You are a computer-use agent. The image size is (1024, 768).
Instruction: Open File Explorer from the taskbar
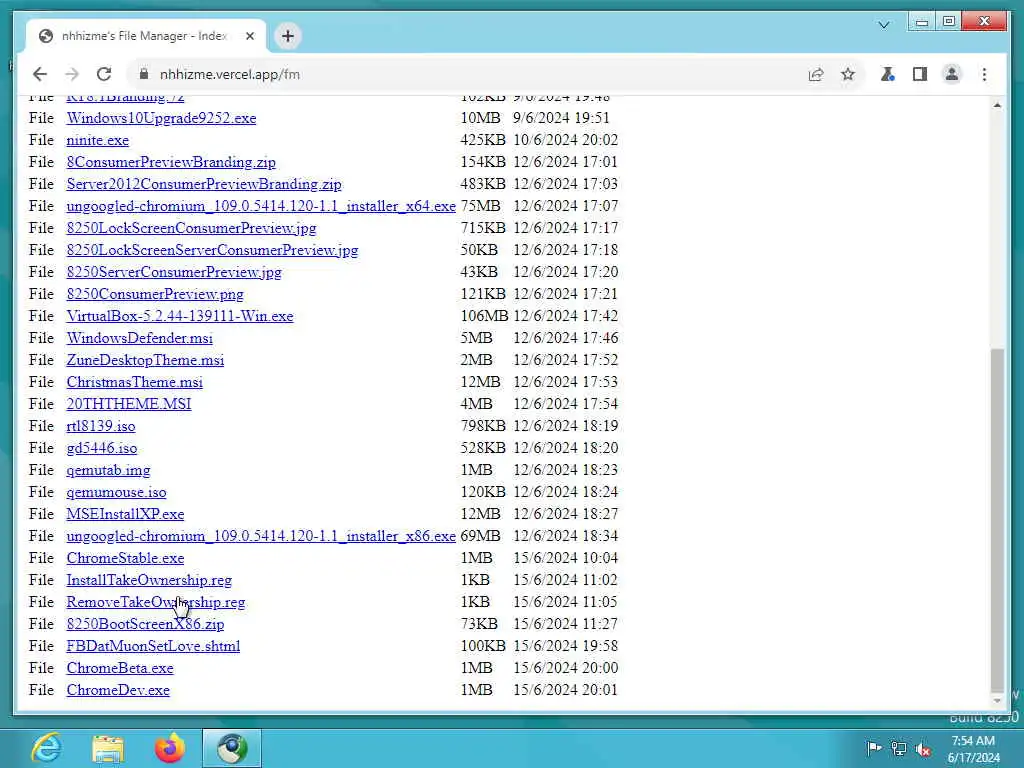tap(108, 748)
